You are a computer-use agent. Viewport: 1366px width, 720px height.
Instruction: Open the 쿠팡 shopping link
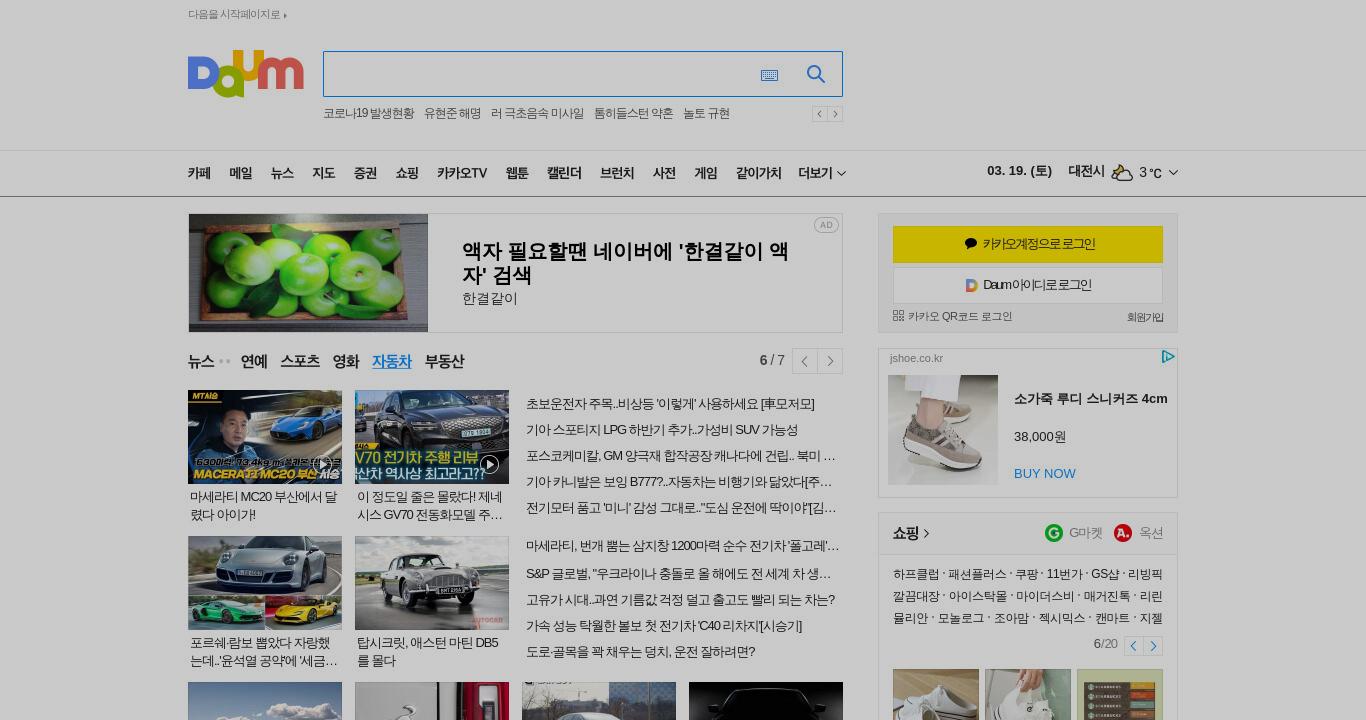1026,574
